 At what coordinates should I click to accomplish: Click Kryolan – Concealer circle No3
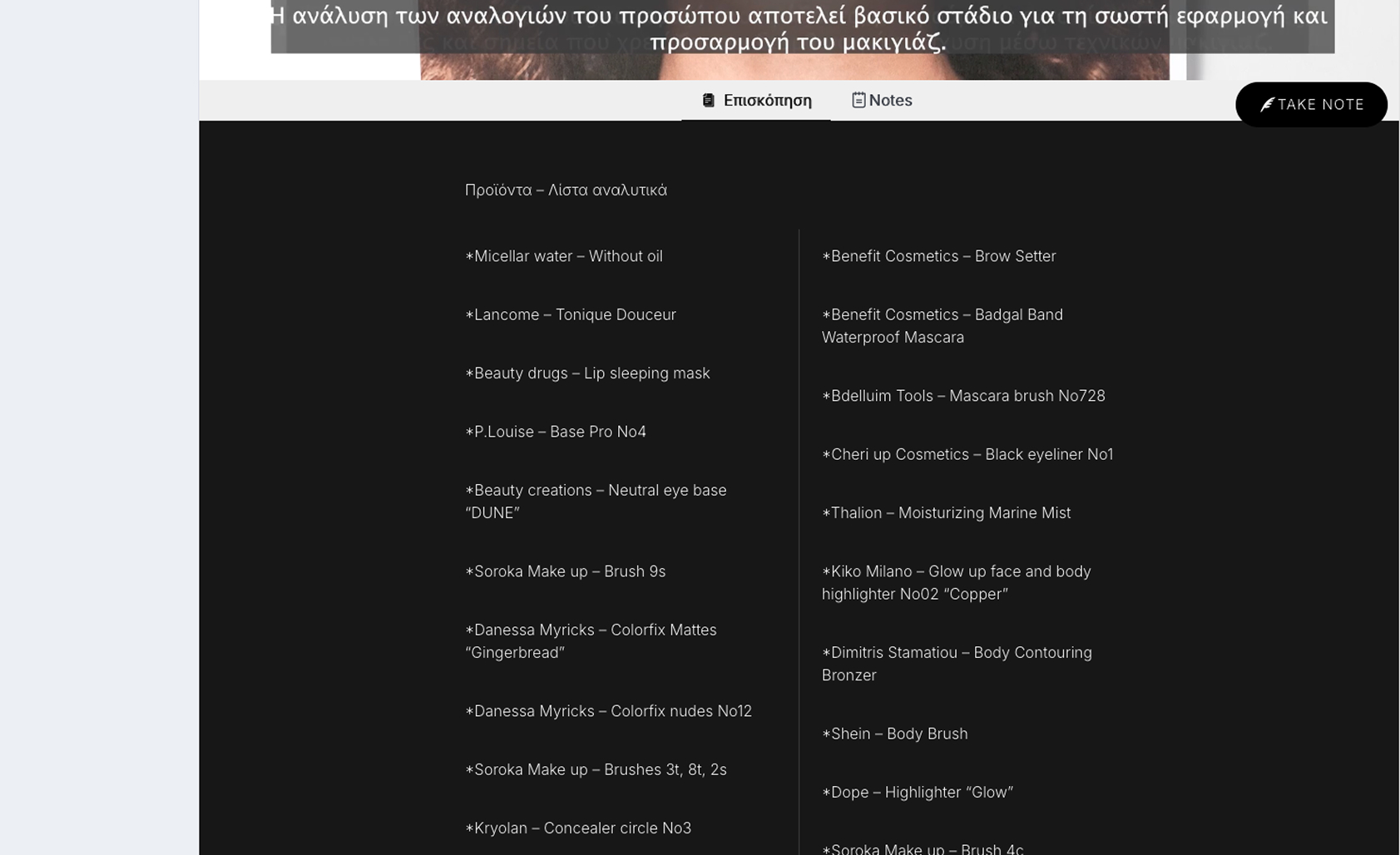pyautogui.click(x=578, y=828)
